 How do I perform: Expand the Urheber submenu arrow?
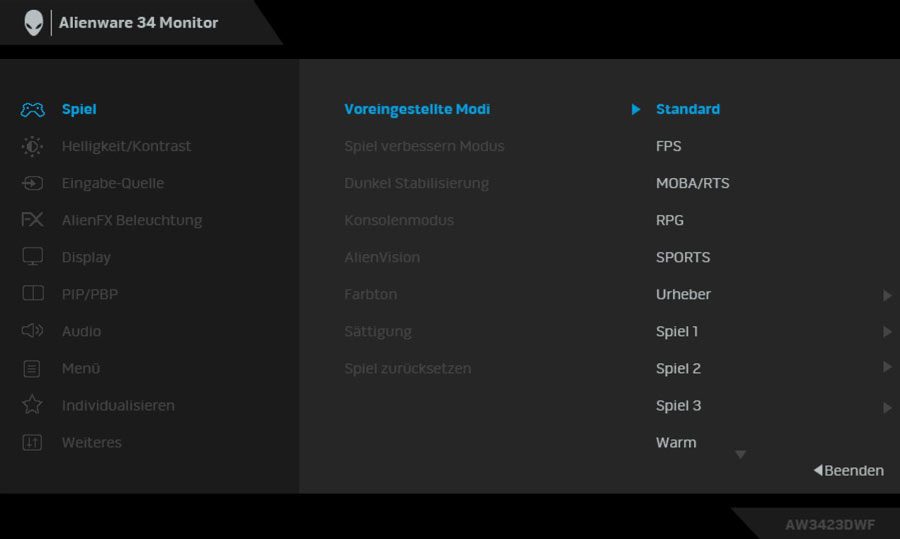tap(887, 295)
